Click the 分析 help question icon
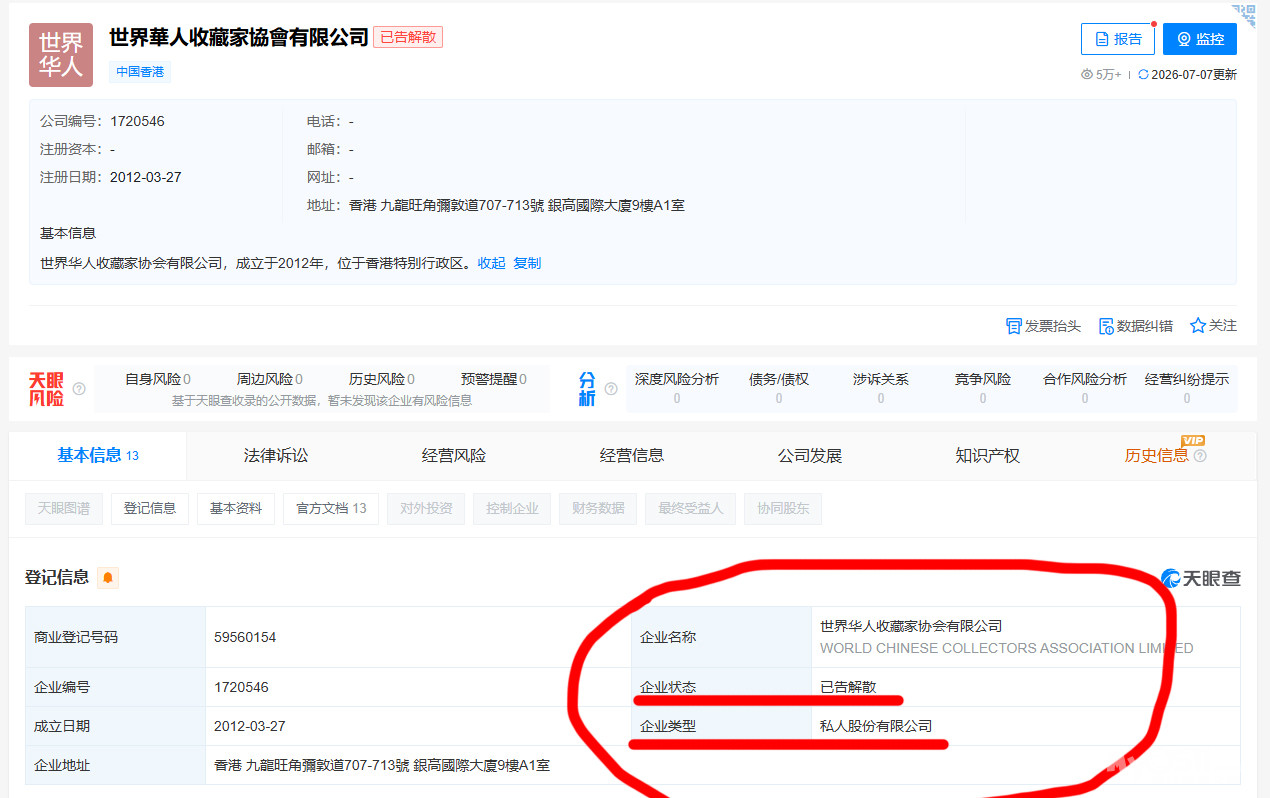The image size is (1270, 798). [611, 389]
